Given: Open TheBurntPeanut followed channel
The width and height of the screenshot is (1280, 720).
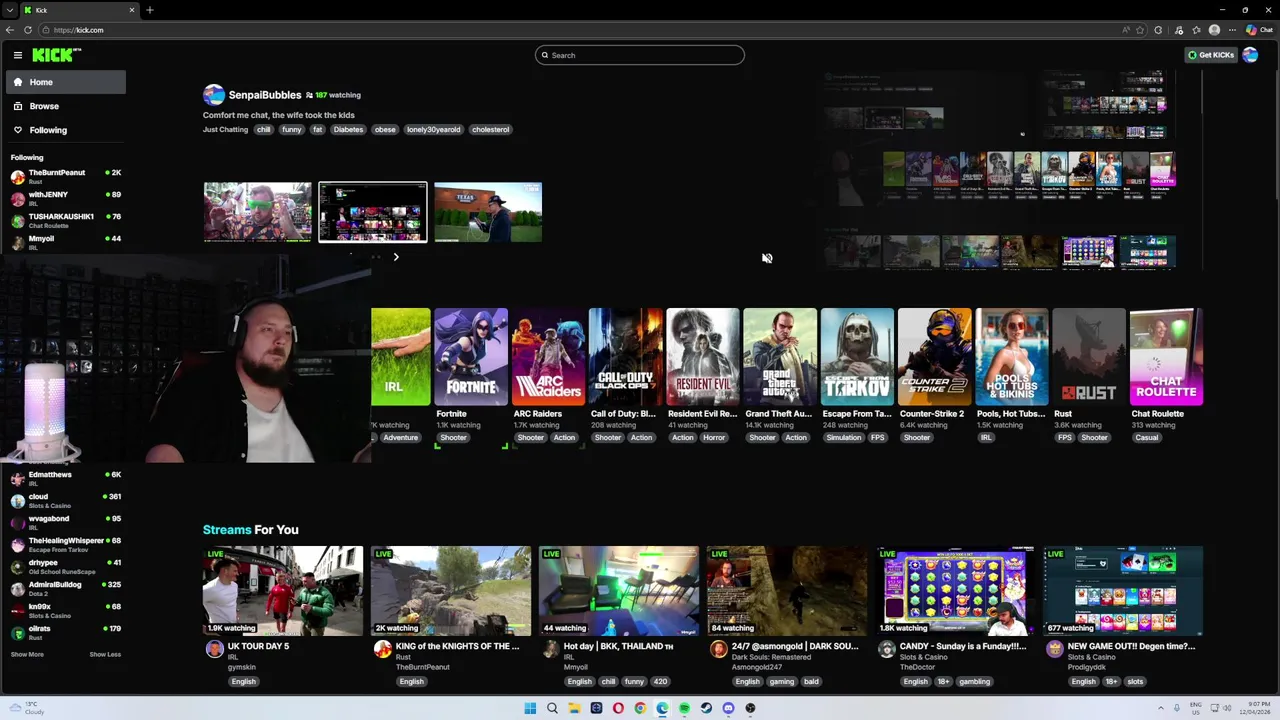Looking at the screenshot, I should (65, 177).
